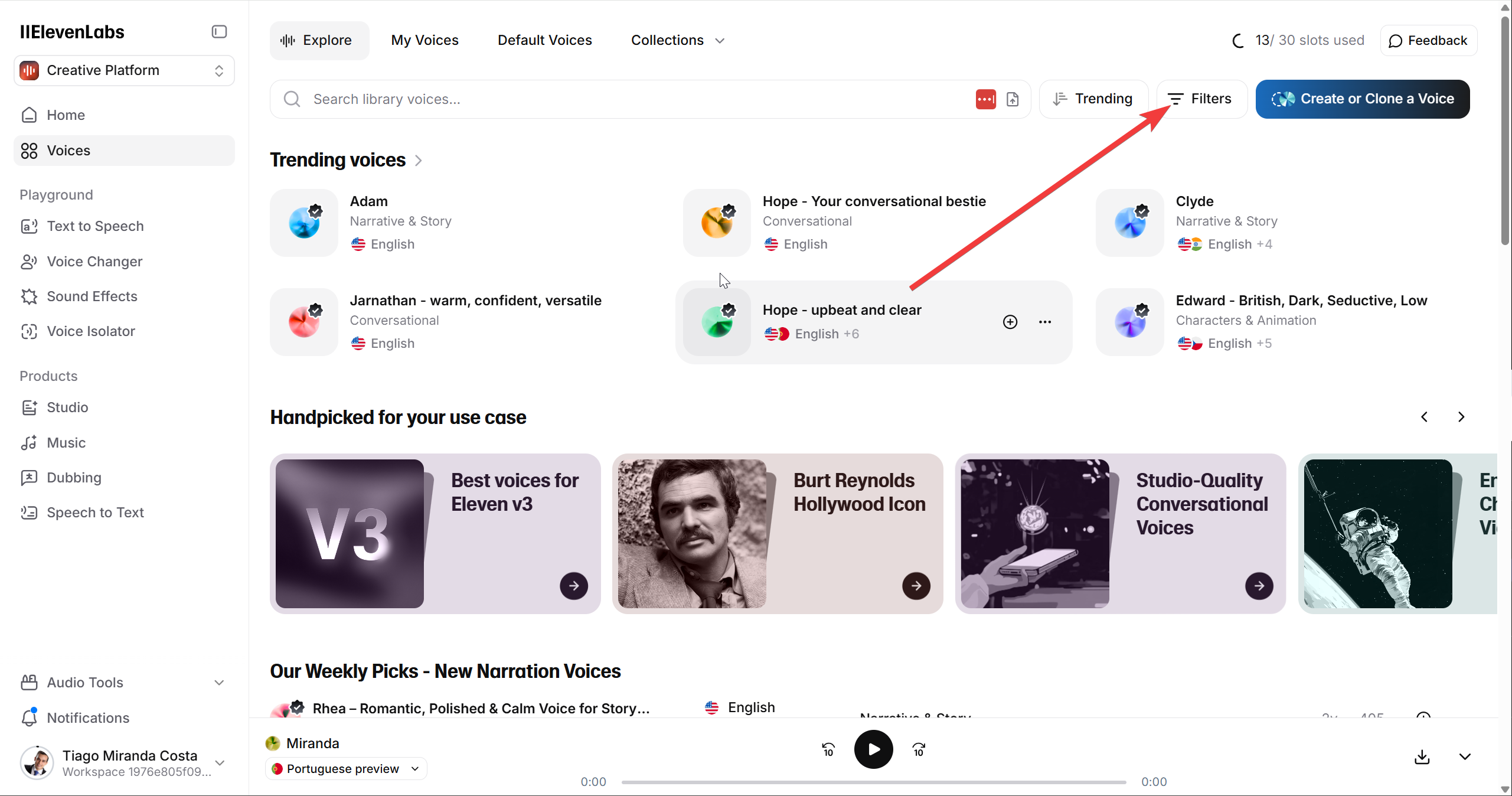This screenshot has width=1512, height=796.
Task: Rewind audio 10 seconds
Action: coord(828,750)
